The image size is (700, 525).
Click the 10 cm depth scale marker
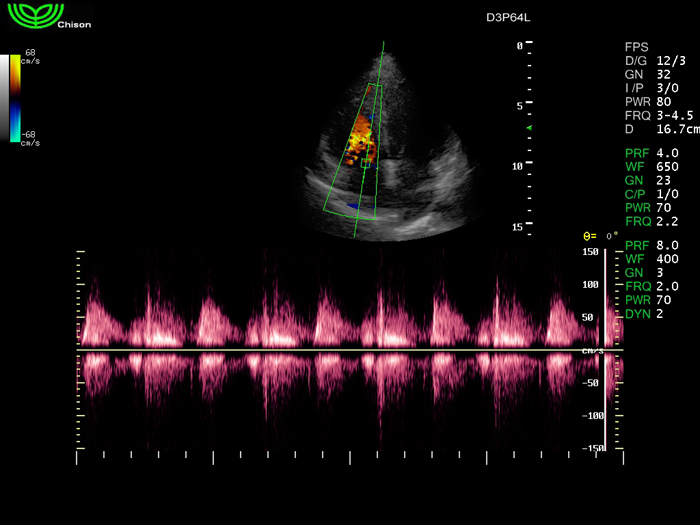pyautogui.click(x=519, y=167)
